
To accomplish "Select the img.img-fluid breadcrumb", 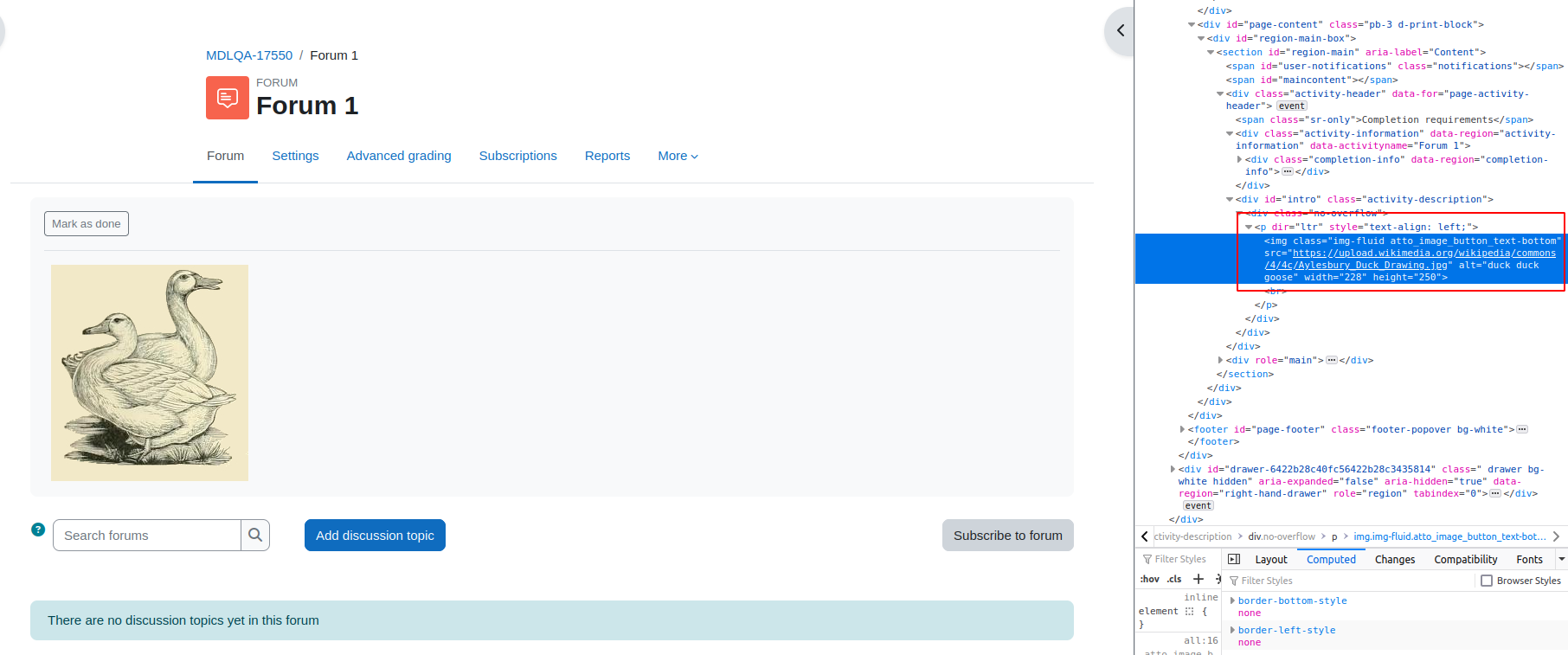I will point(1449,536).
